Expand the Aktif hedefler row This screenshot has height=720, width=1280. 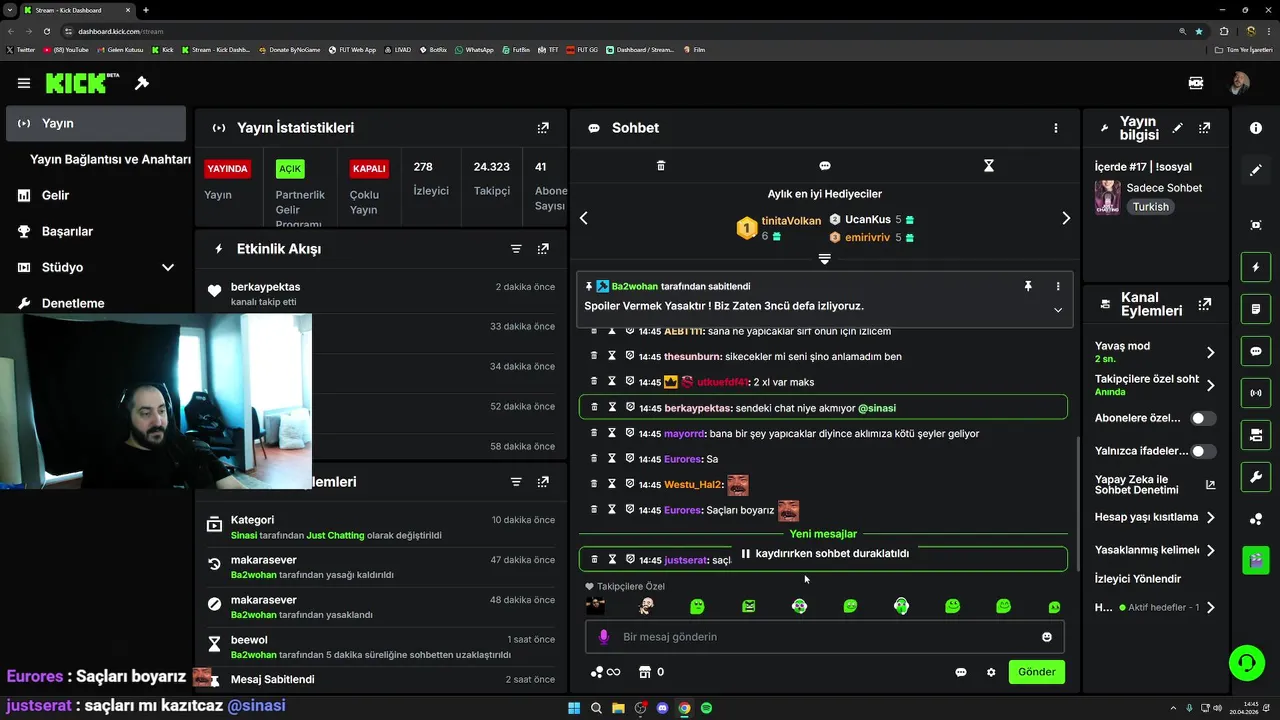coord(1155,607)
